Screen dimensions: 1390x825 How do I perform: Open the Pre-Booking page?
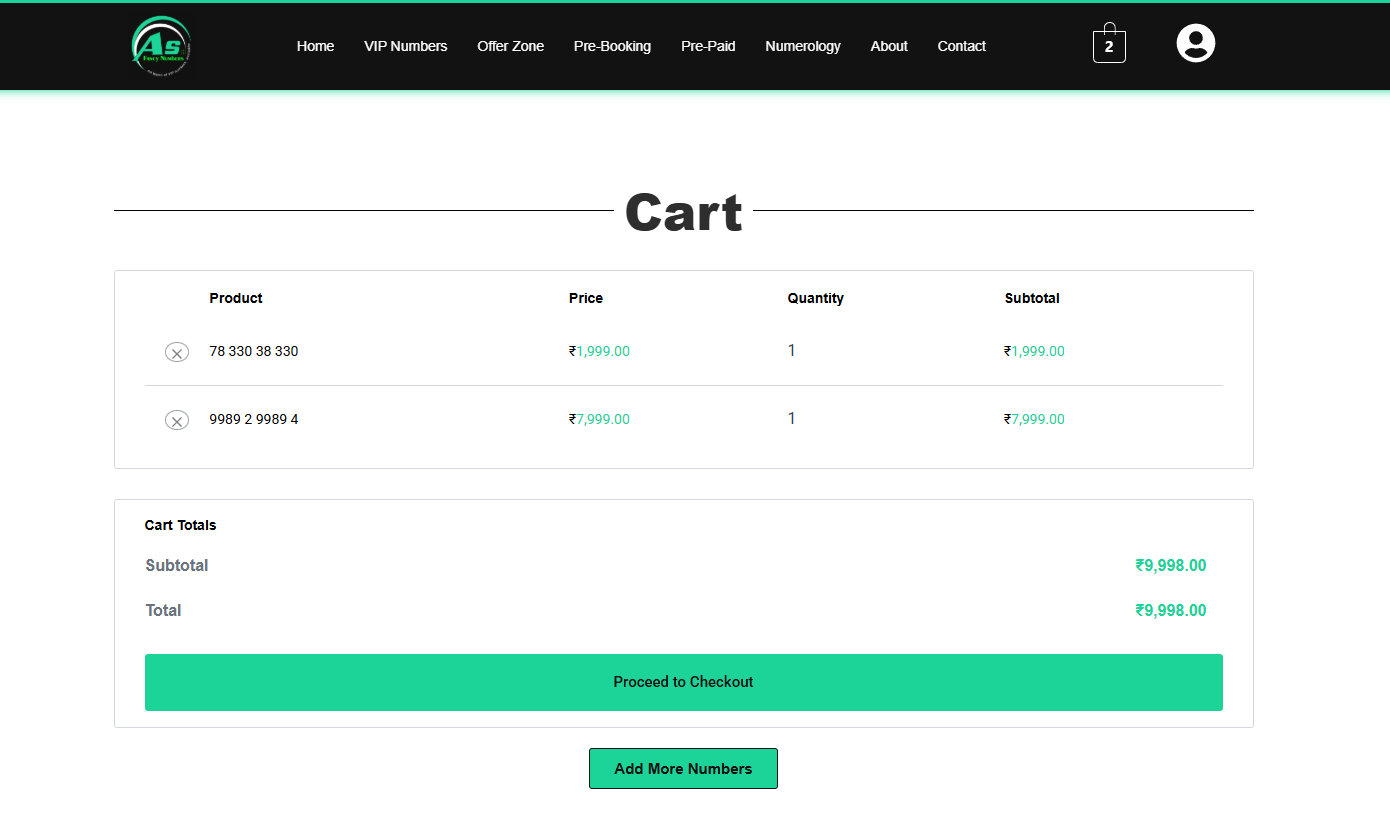pyautogui.click(x=612, y=46)
